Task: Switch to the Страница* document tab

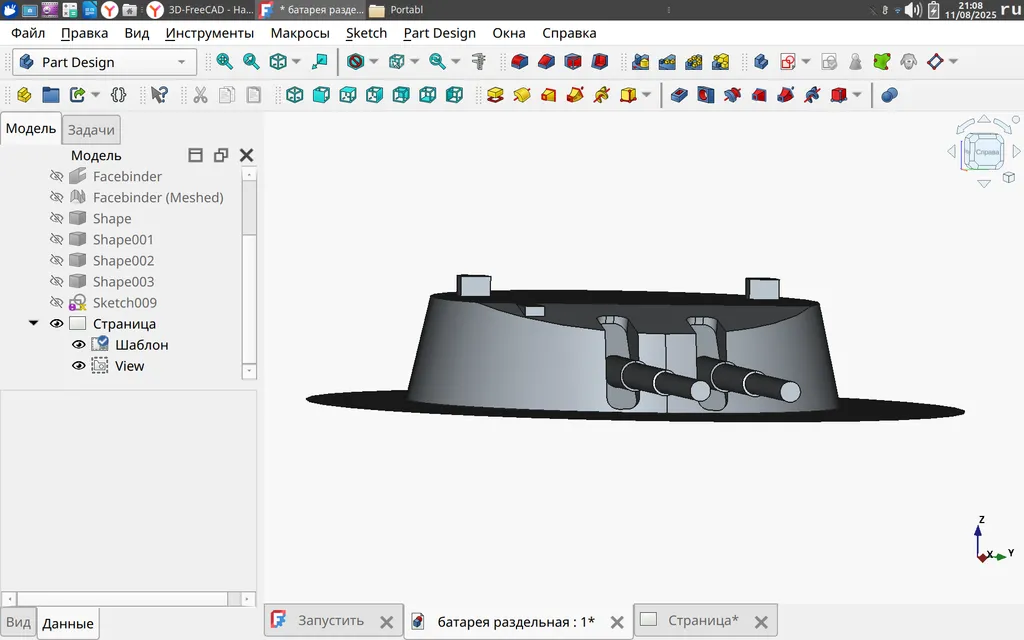Action: coord(702,620)
